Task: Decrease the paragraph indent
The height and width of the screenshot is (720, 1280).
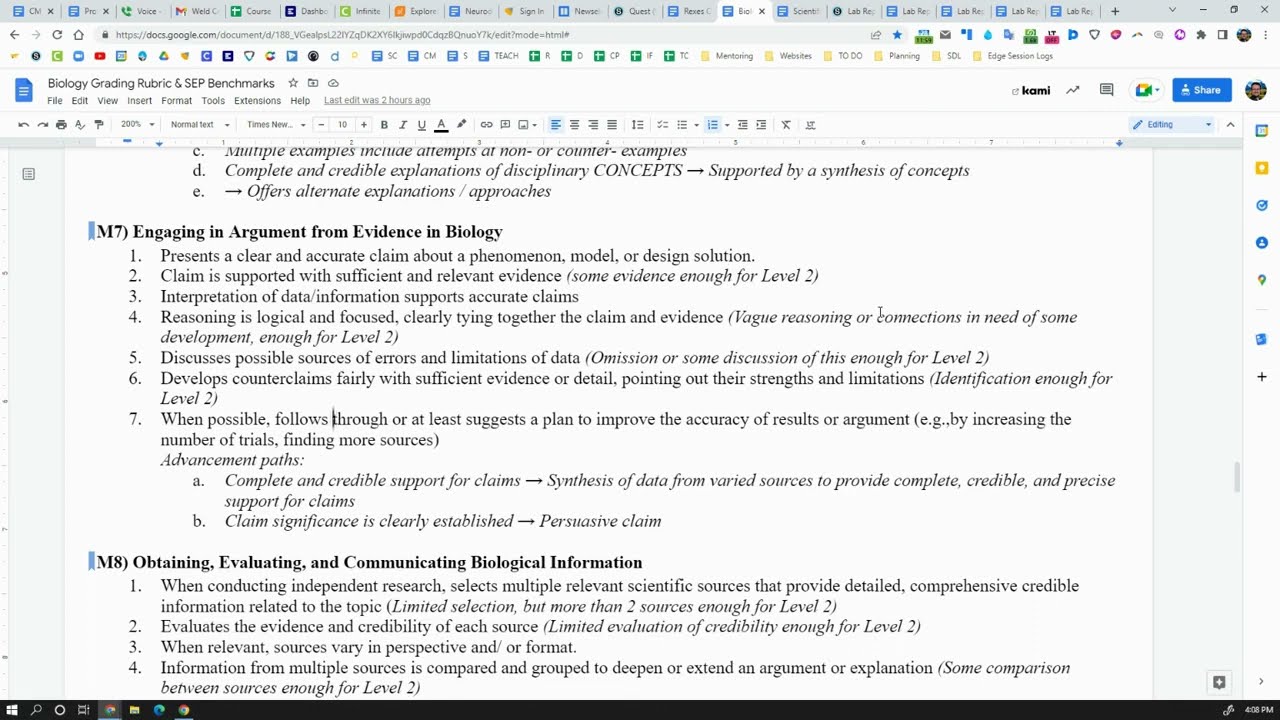Action: pos(742,125)
